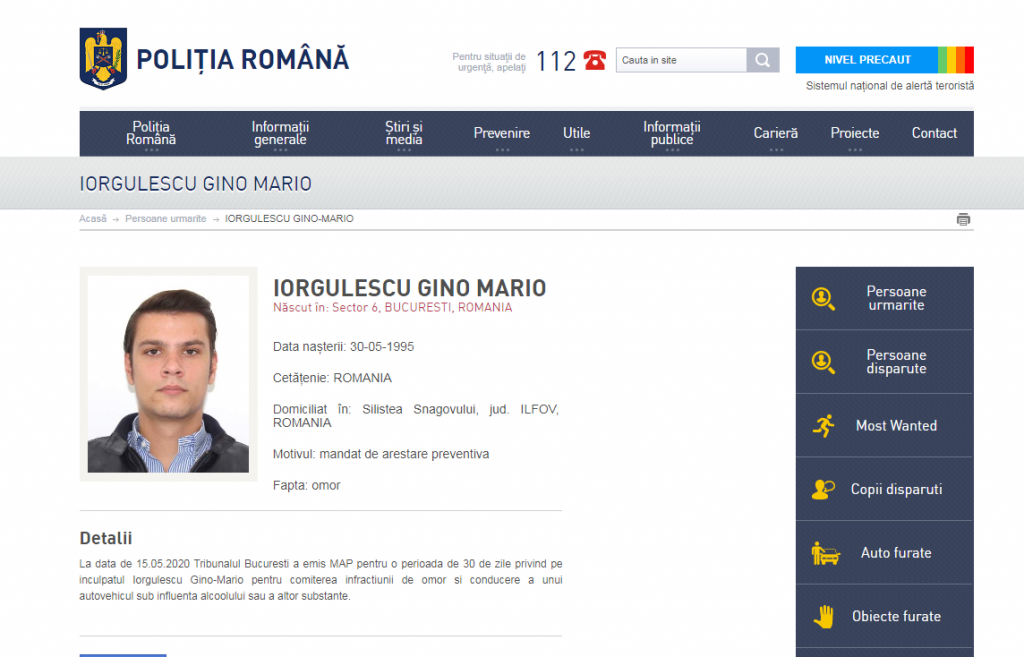Image resolution: width=1024 pixels, height=657 pixels.
Task: Click the 'Fapta: omor' text
Action: click(306, 485)
